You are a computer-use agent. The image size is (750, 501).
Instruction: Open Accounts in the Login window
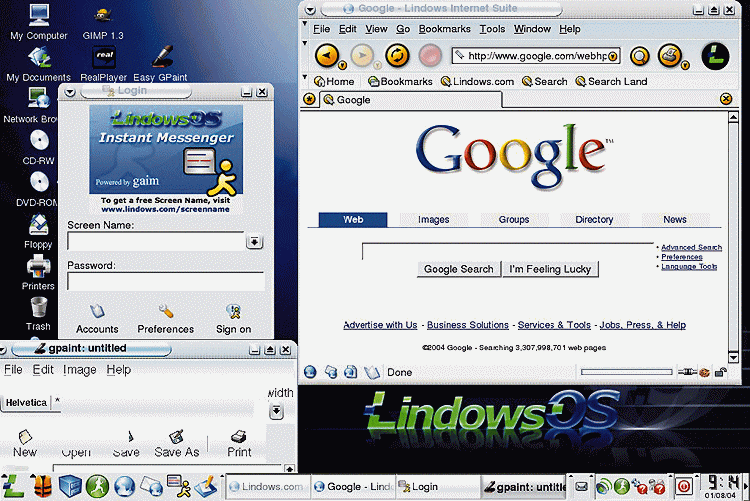tap(97, 319)
